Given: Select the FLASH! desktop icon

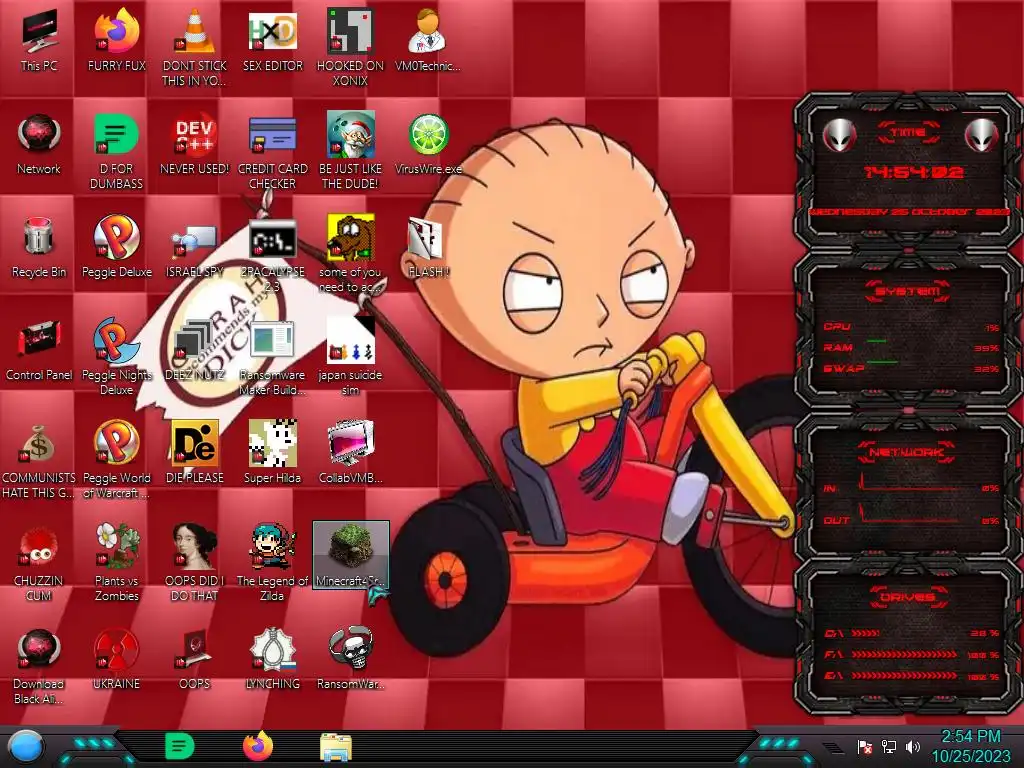Looking at the screenshot, I should coord(428,247).
